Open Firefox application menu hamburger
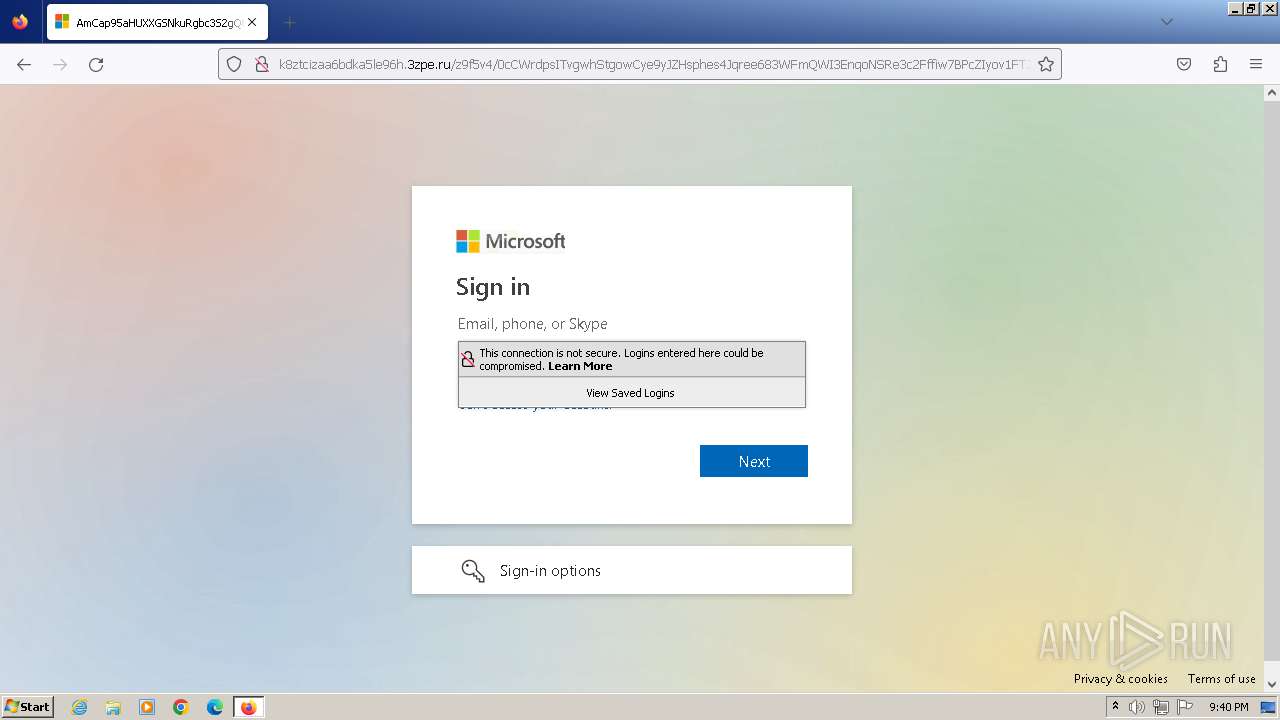Image resolution: width=1280 pixels, height=720 pixels. point(1256,64)
